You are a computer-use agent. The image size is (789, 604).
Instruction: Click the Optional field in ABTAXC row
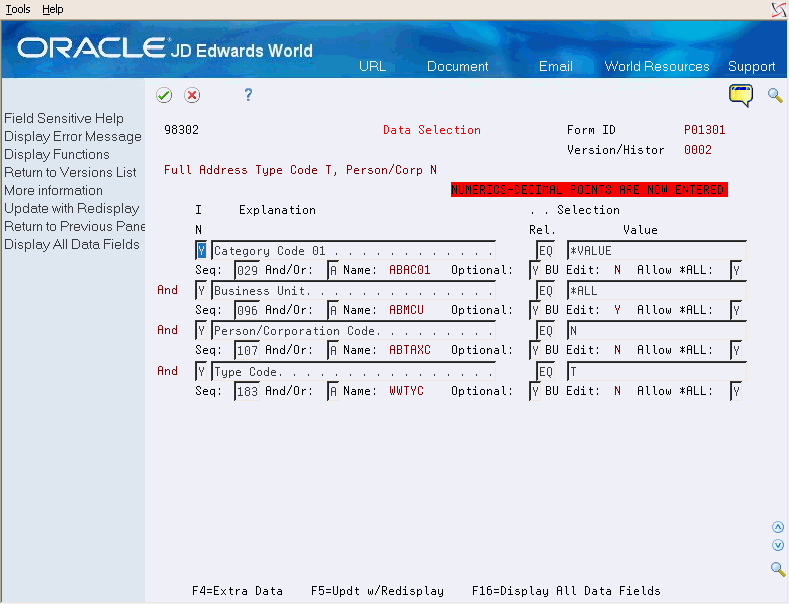point(535,350)
